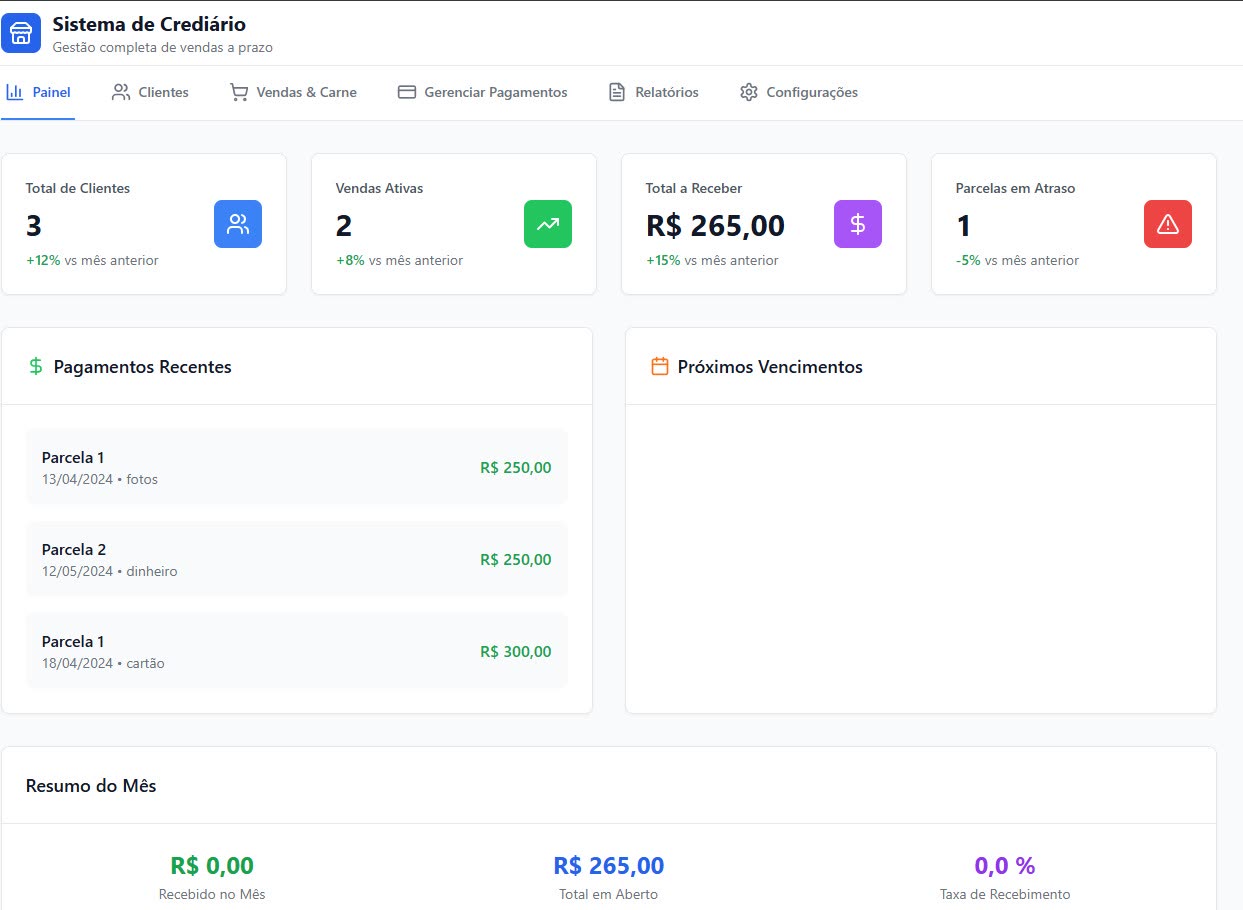Click the orange calendar icon beside Próximos Vencimentos
The image size is (1243, 910).
click(660, 367)
